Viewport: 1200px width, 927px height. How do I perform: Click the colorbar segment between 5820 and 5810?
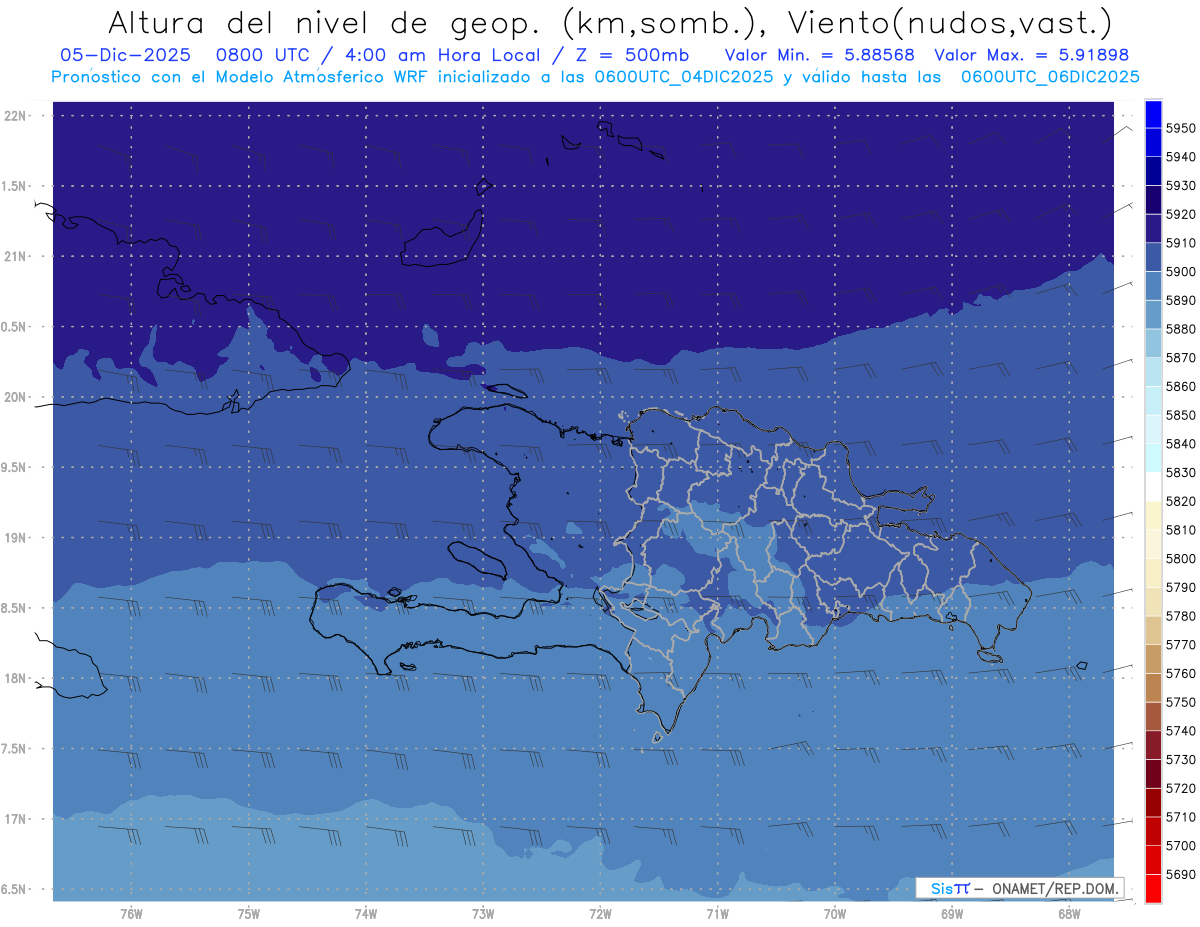1153,516
